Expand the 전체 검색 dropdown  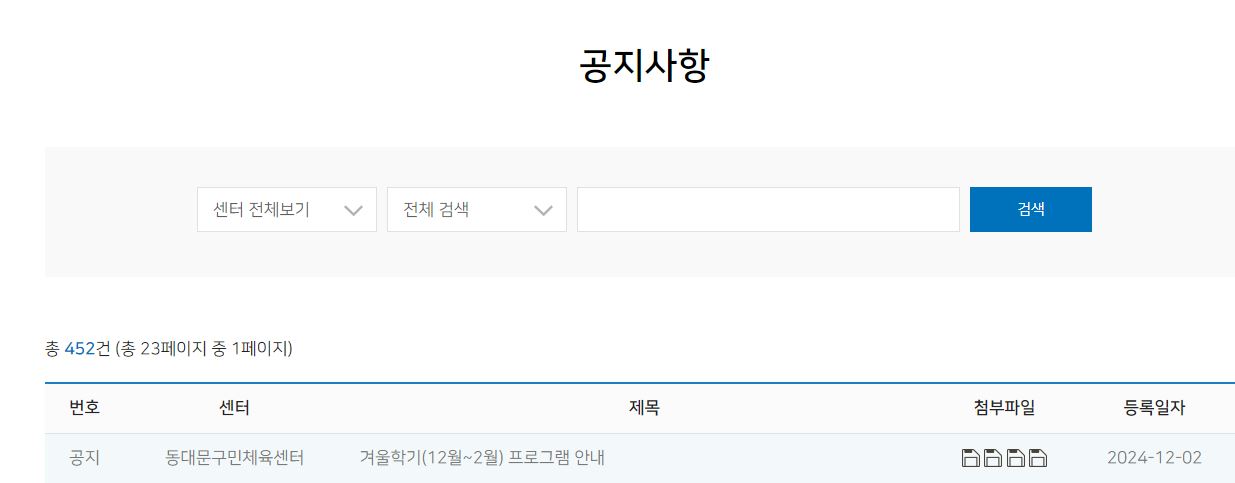click(477, 210)
